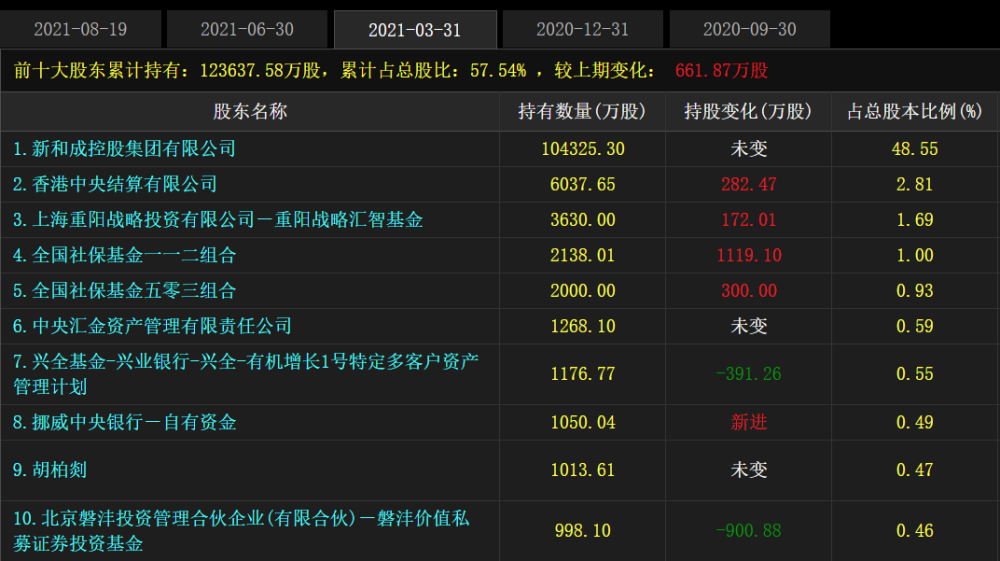Image resolution: width=1000 pixels, height=561 pixels.
Task: Select holding amount 3630.00
Action: pyautogui.click(x=583, y=220)
